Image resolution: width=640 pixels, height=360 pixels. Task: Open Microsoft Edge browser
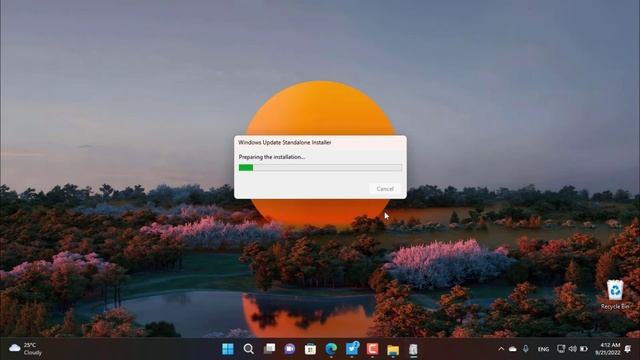pos(331,349)
